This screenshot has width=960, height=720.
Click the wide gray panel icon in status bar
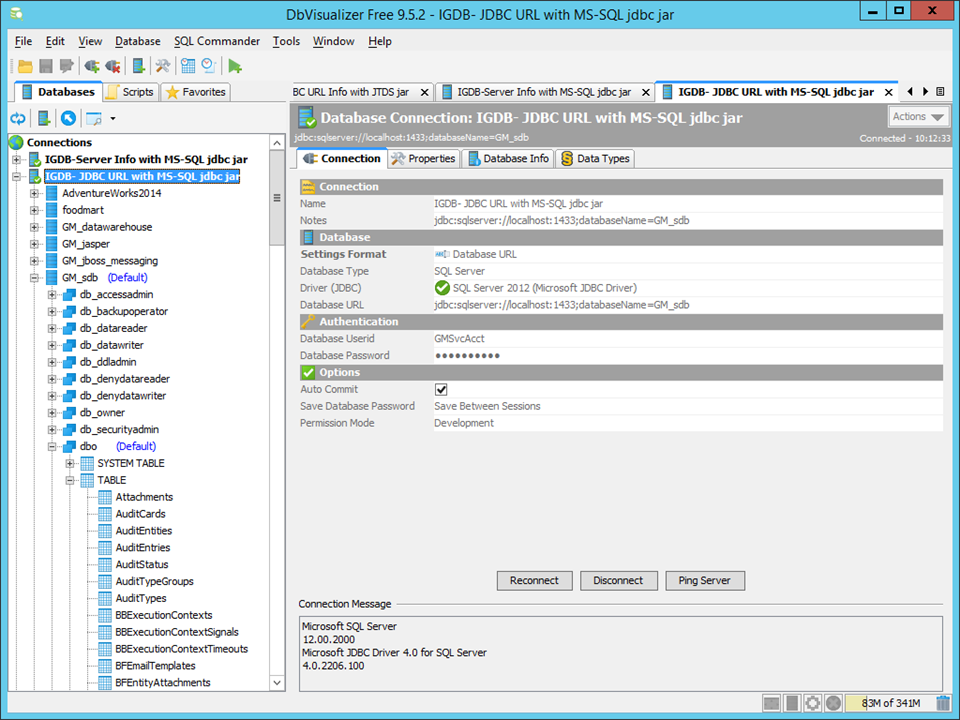[771, 703]
